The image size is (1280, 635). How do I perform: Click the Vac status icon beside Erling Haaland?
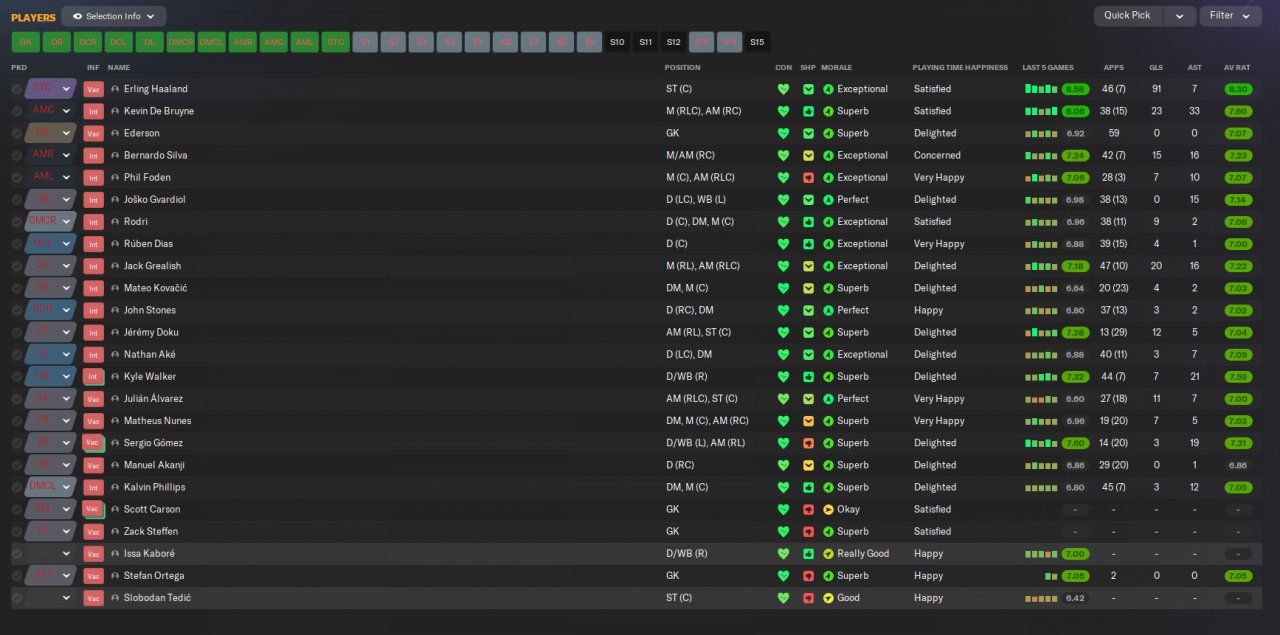(93, 89)
